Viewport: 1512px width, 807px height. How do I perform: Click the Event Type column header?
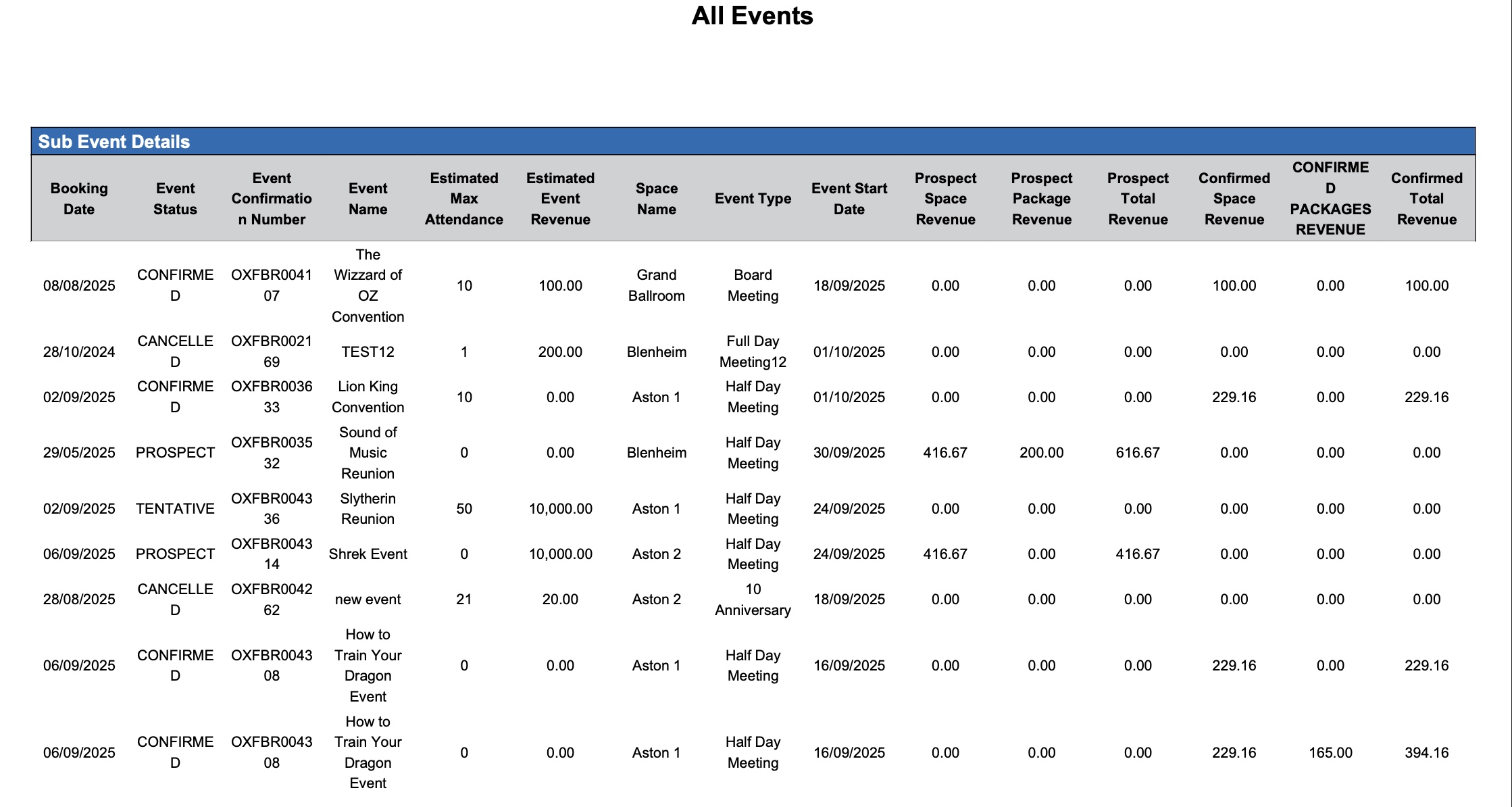point(753,199)
